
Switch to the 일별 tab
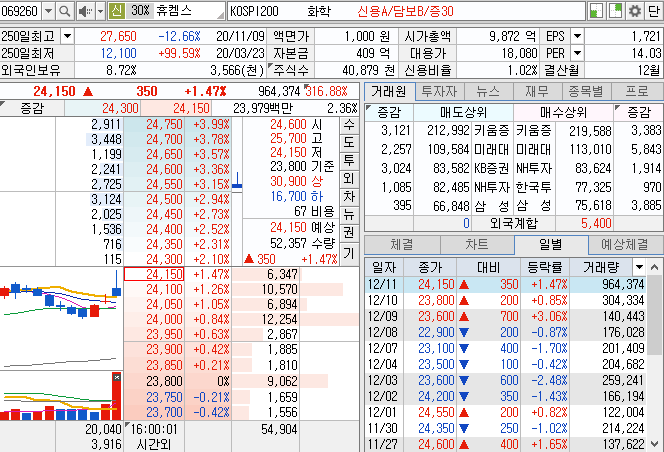[551, 244]
